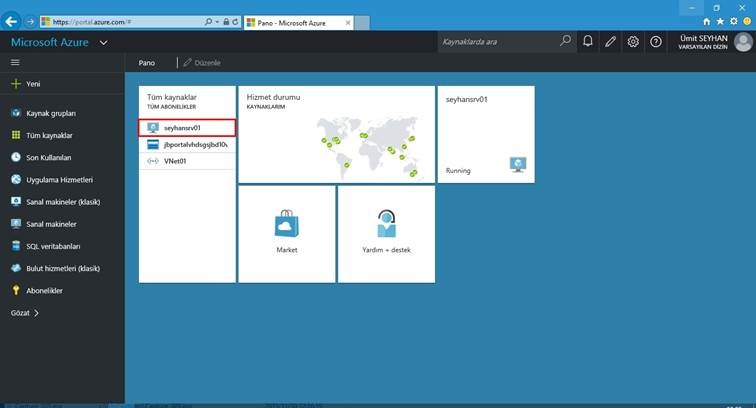Click the smiley feedback icon in browser
The height and width of the screenshot is (408, 756).
(x=747, y=22)
